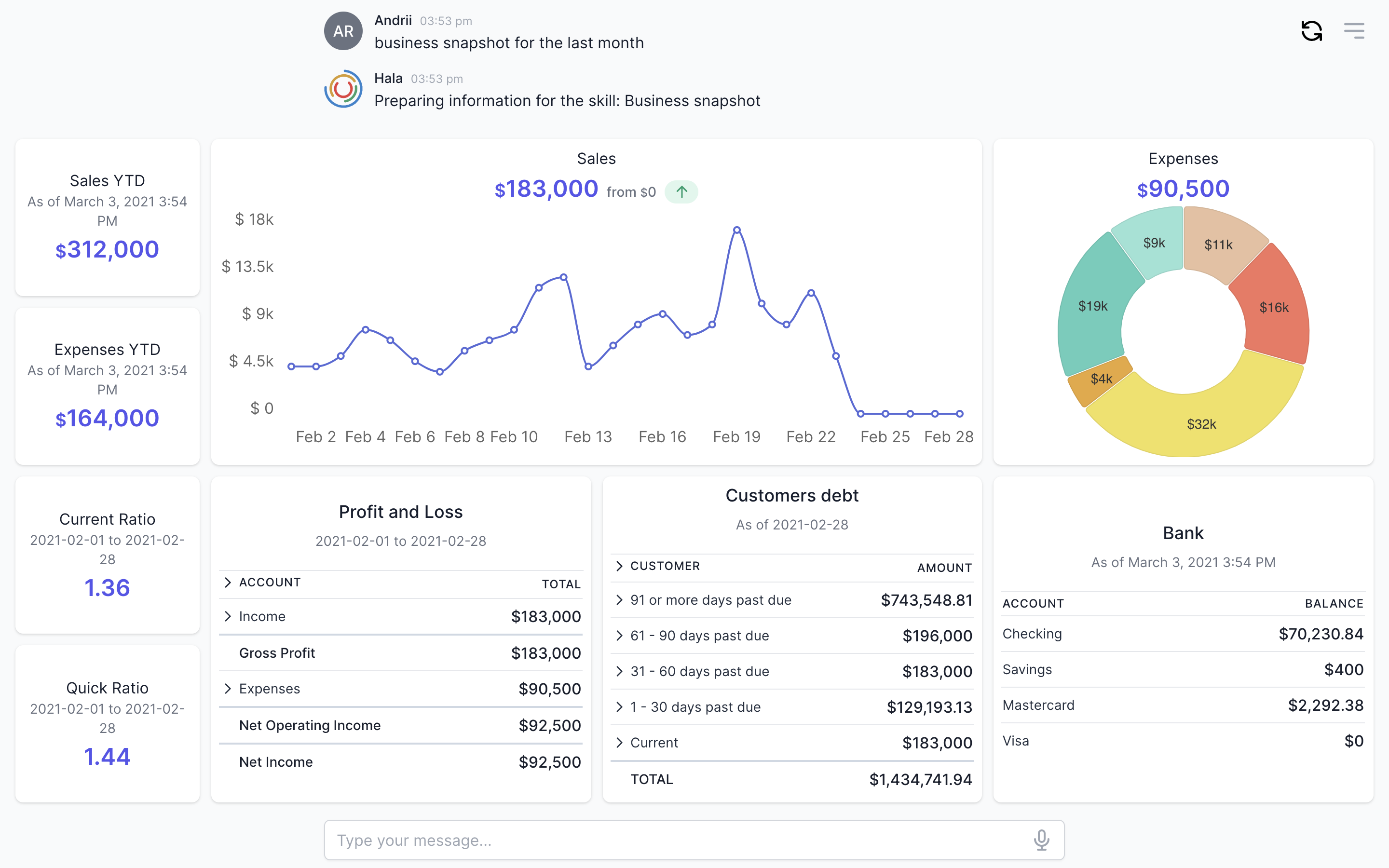
Task: Expand the ACCOUNT header chevron in Profit and Loss
Action: (228, 582)
